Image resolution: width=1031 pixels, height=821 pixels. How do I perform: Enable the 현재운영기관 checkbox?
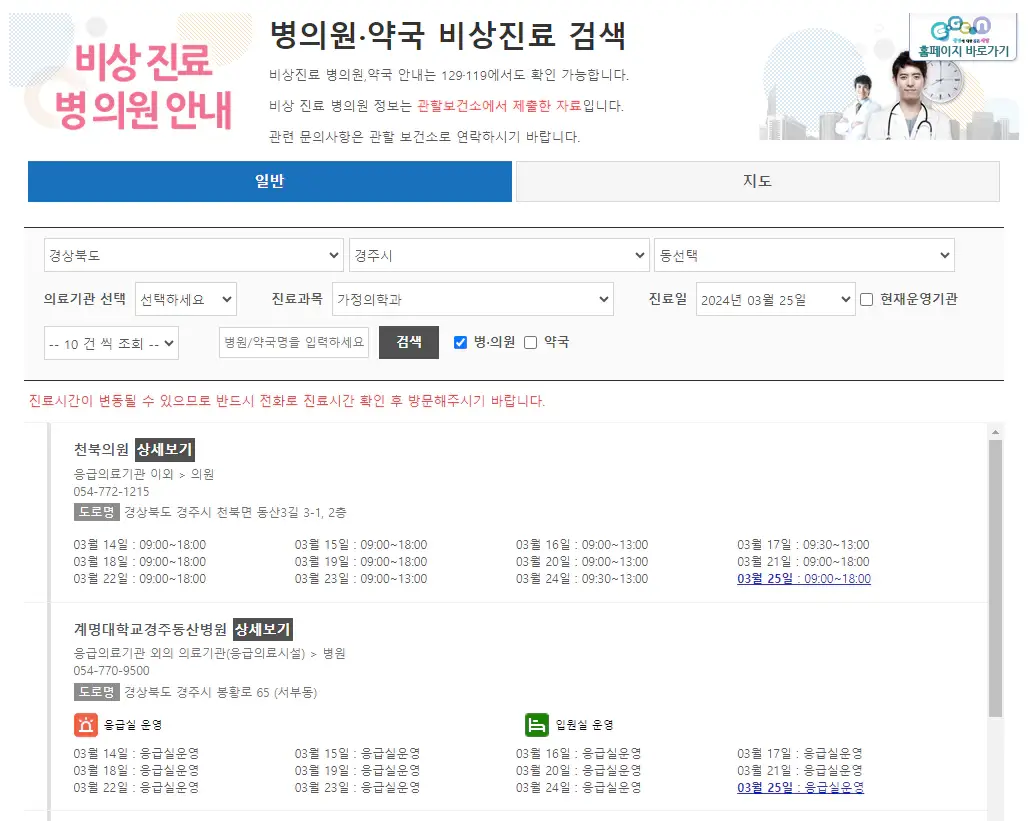tap(866, 300)
